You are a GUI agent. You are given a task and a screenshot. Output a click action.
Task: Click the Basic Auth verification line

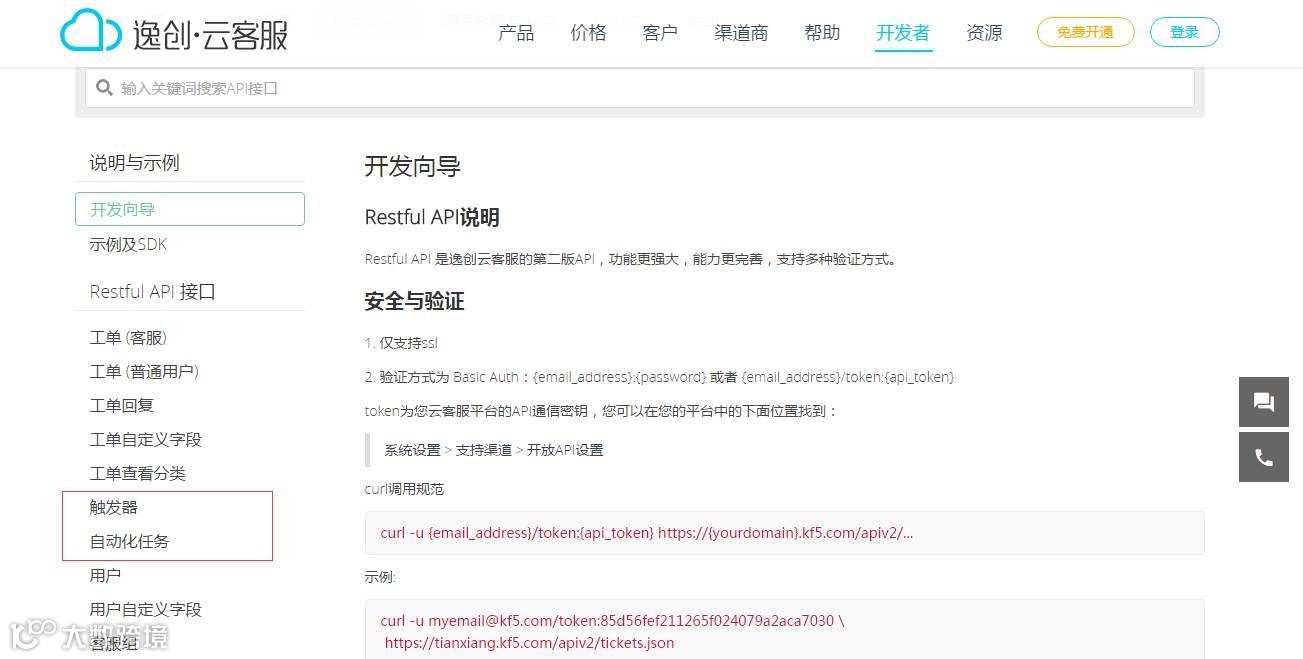659,377
